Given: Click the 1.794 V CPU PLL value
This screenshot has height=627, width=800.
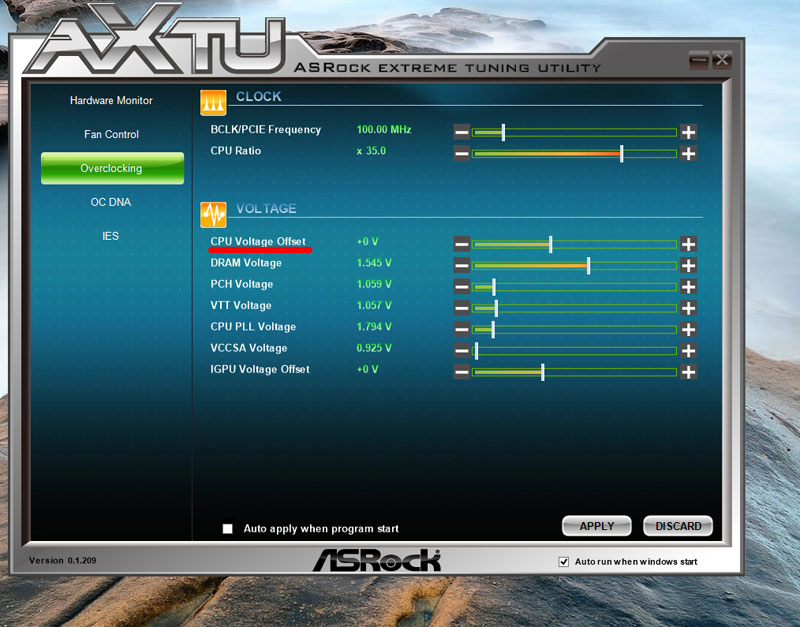Looking at the screenshot, I should (374, 327).
